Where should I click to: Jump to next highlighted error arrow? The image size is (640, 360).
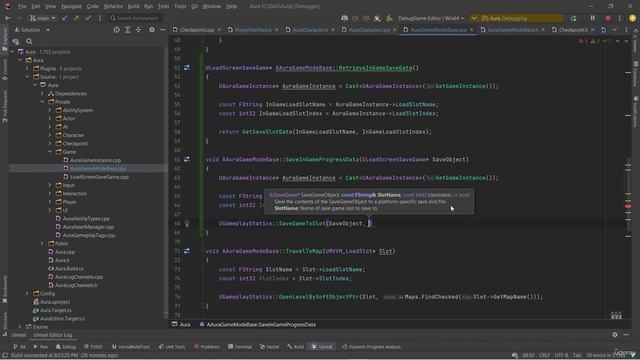[x=626, y=41]
